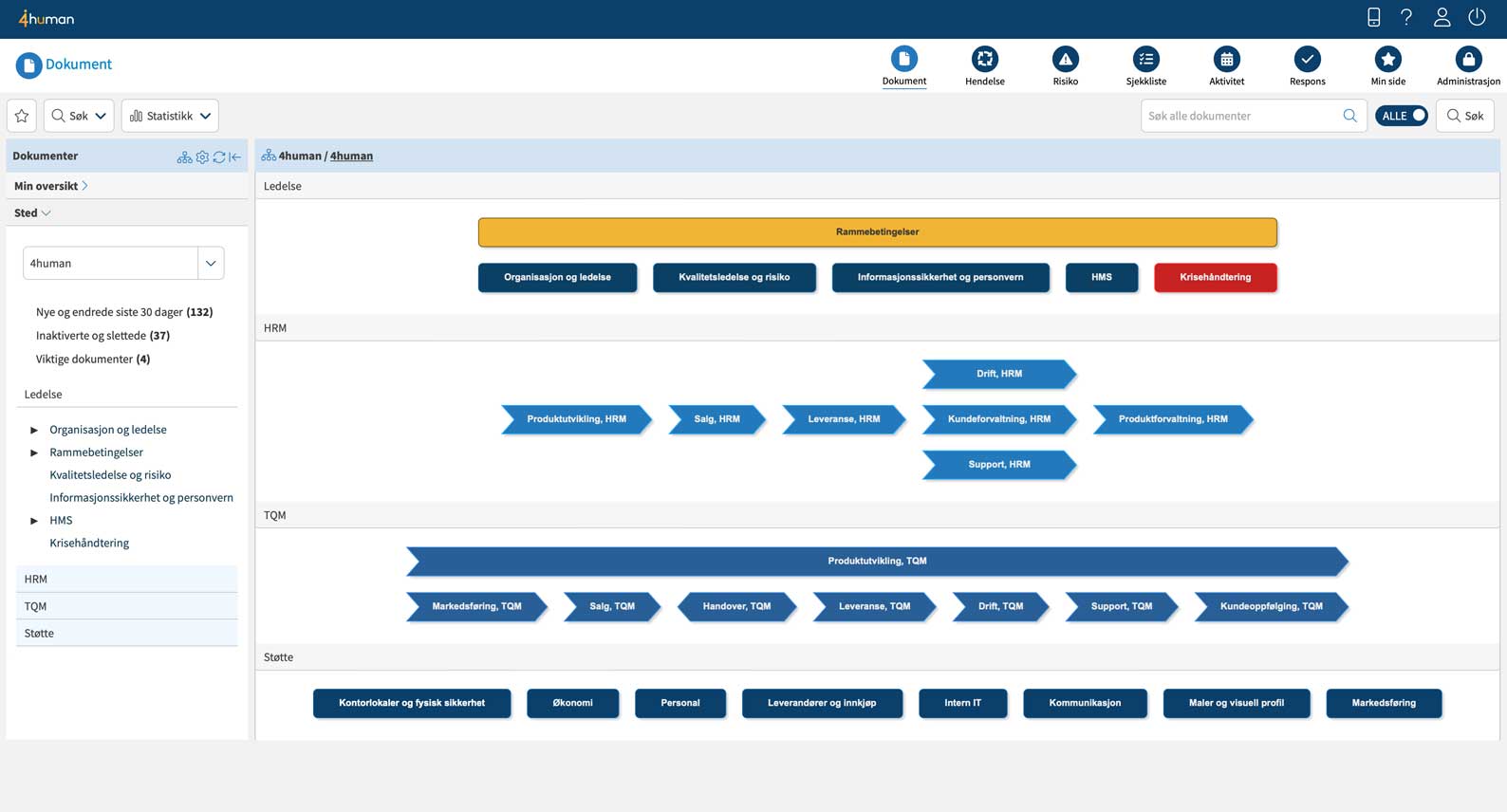This screenshot has height=812, width=1507.
Task: Open Nye og endrede siste 30 dager
Action: 124,312
